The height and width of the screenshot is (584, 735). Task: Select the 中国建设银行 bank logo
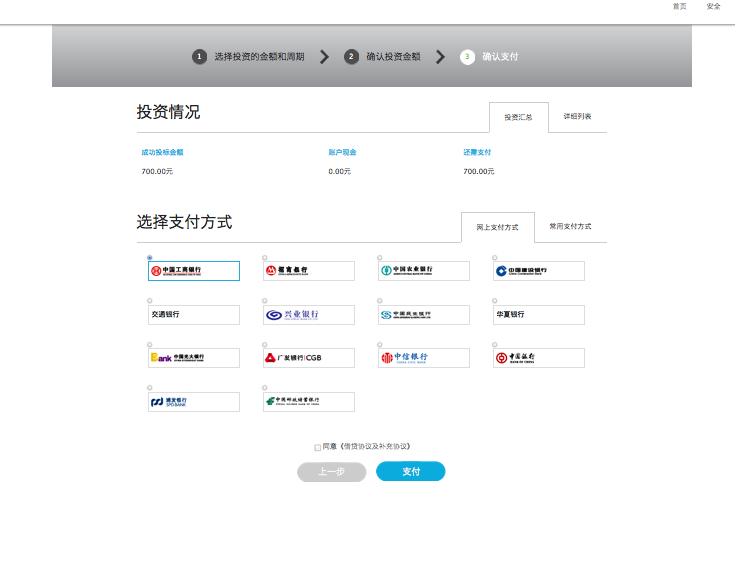pos(539,271)
